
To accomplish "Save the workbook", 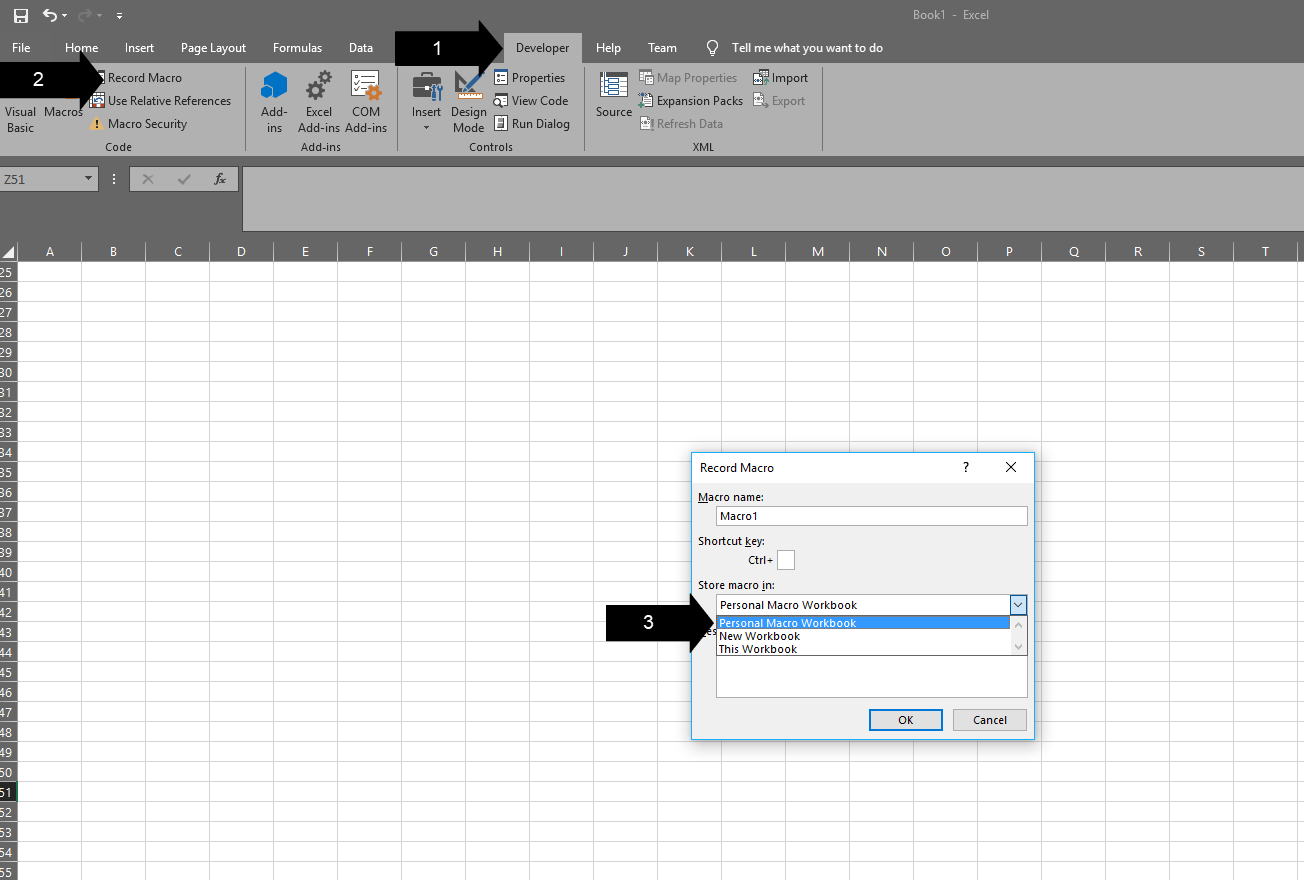I will 20,14.
